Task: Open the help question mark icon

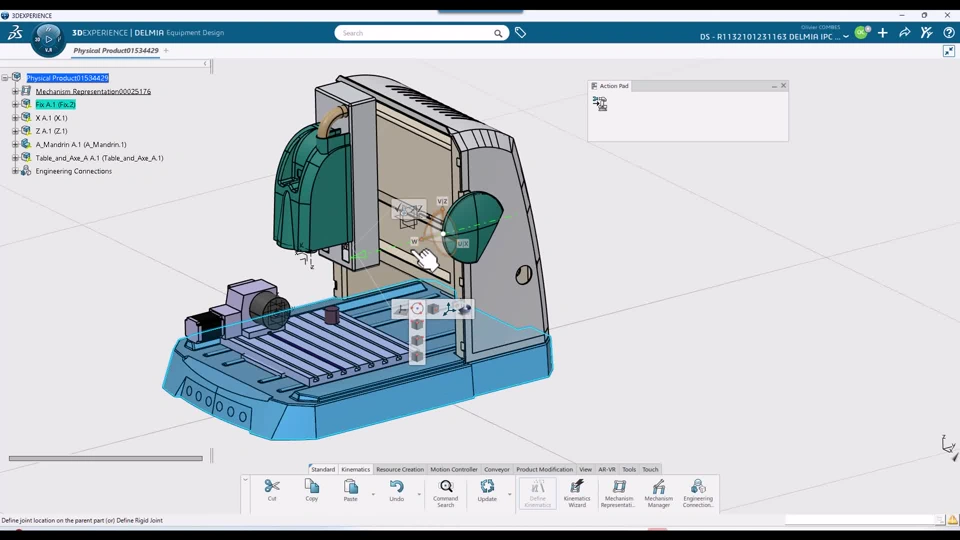Action: point(949,33)
